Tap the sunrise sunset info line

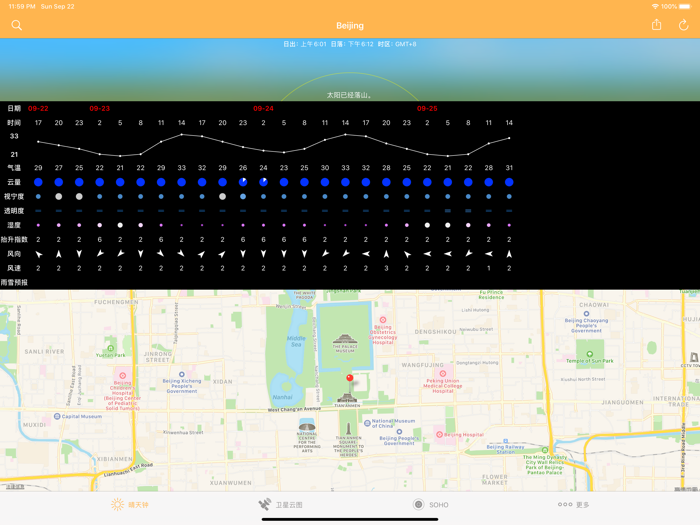tap(350, 44)
